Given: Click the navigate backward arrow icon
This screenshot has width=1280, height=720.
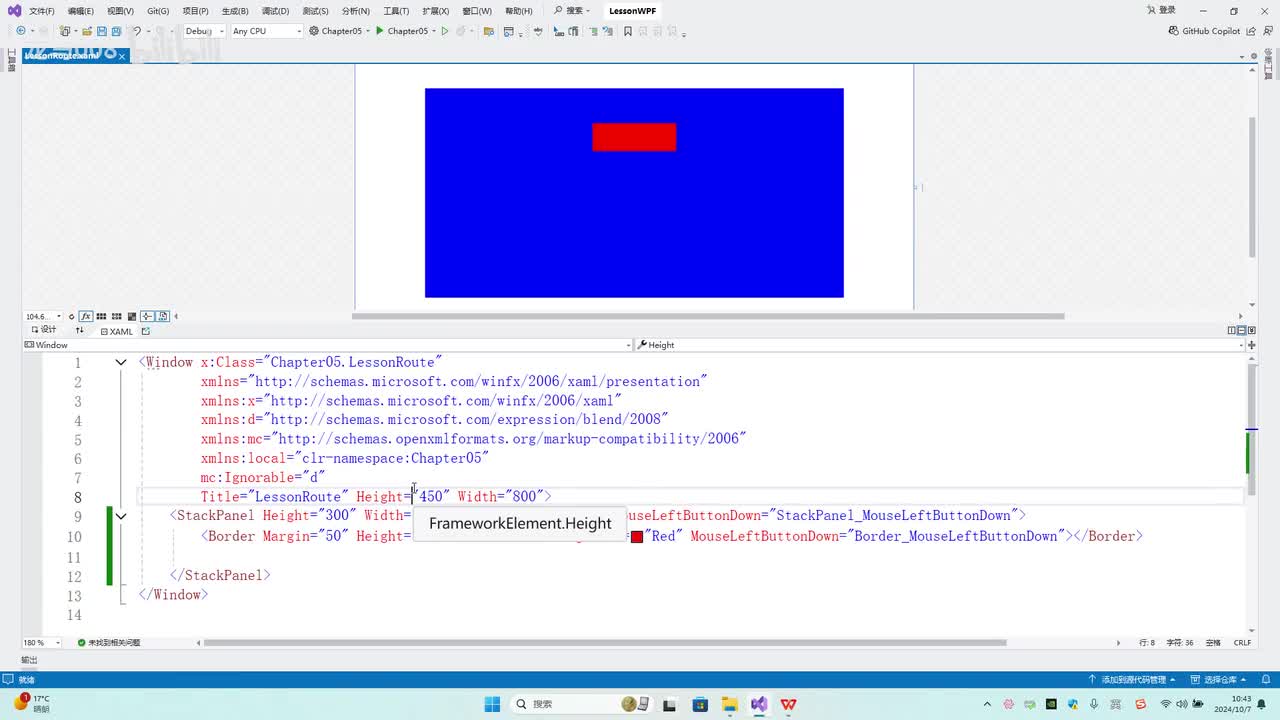Looking at the screenshot, I should tap(21, 31).
